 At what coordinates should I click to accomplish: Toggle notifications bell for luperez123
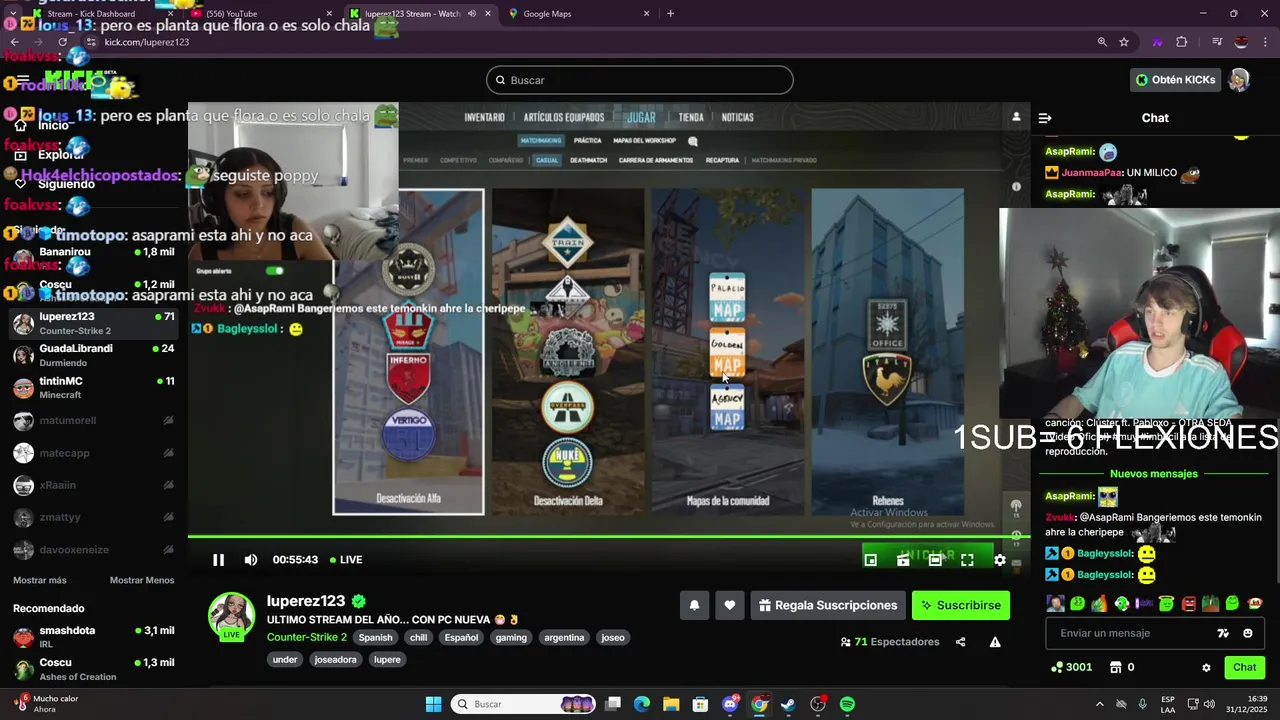694,605
